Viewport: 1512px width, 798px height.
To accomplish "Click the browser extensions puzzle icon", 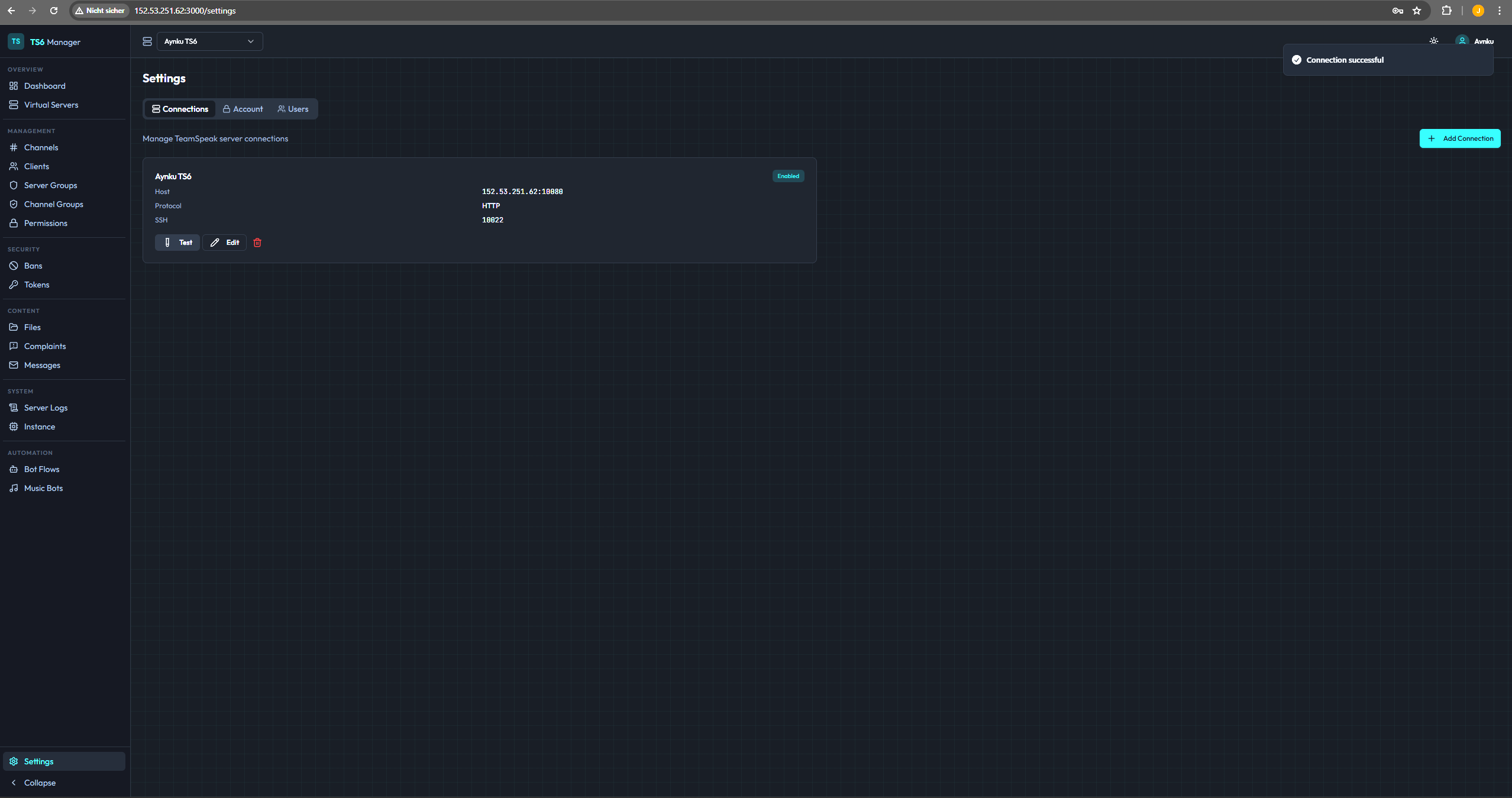I will (x=1446, y=11).
